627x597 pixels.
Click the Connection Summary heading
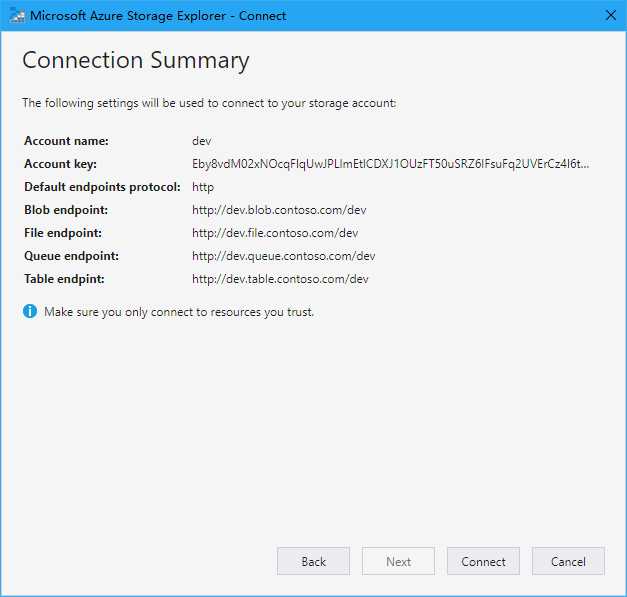[136, 61]
